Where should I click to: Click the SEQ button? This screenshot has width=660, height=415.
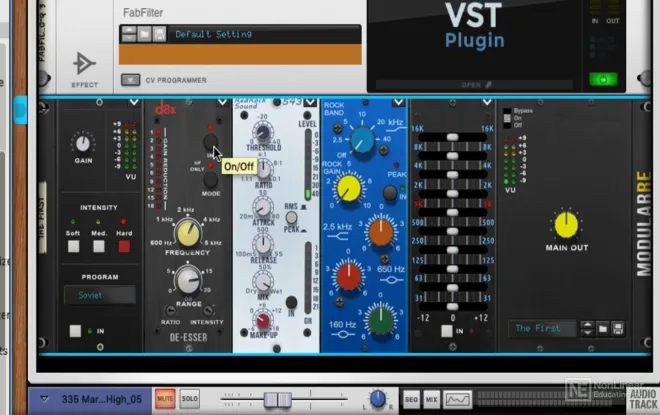pos(411,399)
